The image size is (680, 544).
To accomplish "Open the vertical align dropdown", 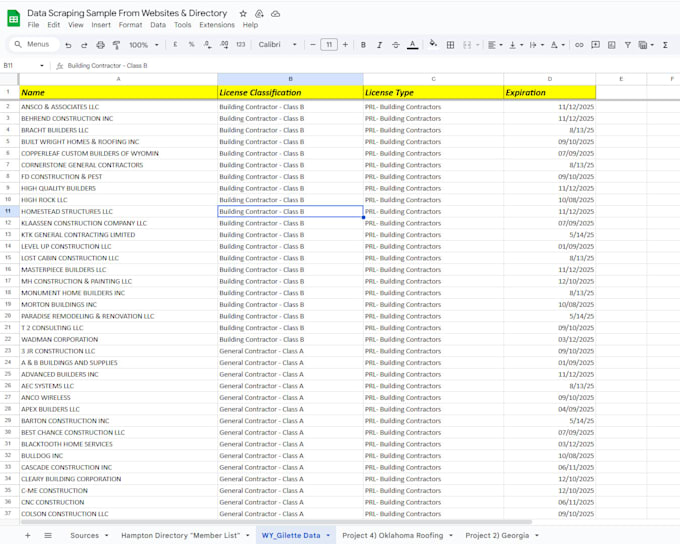I will [516, 45].
